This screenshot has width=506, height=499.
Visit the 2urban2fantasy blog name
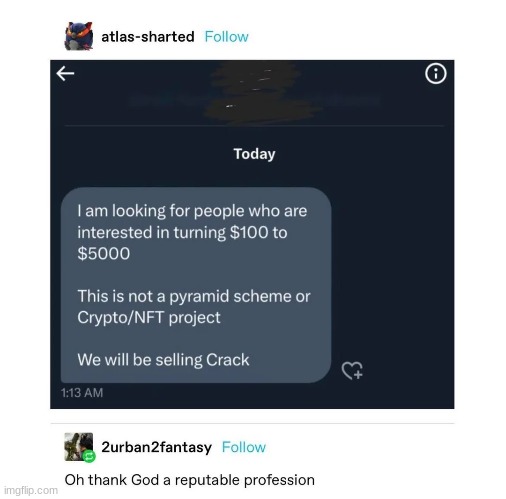point(156,447)
